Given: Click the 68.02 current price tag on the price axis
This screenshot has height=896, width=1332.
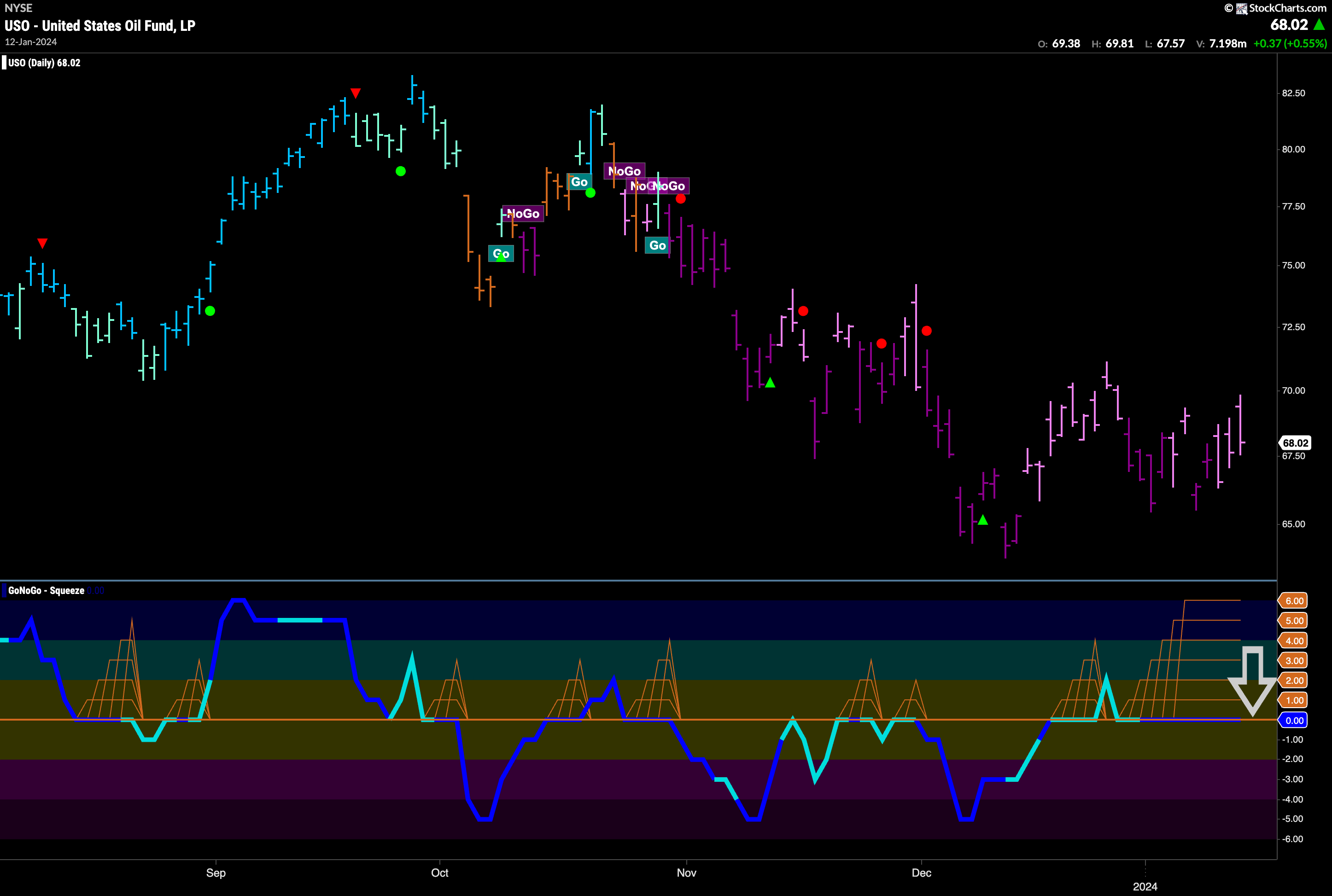Looking at the screenshot, I should pyautogui.click(x=1295, y=443).
